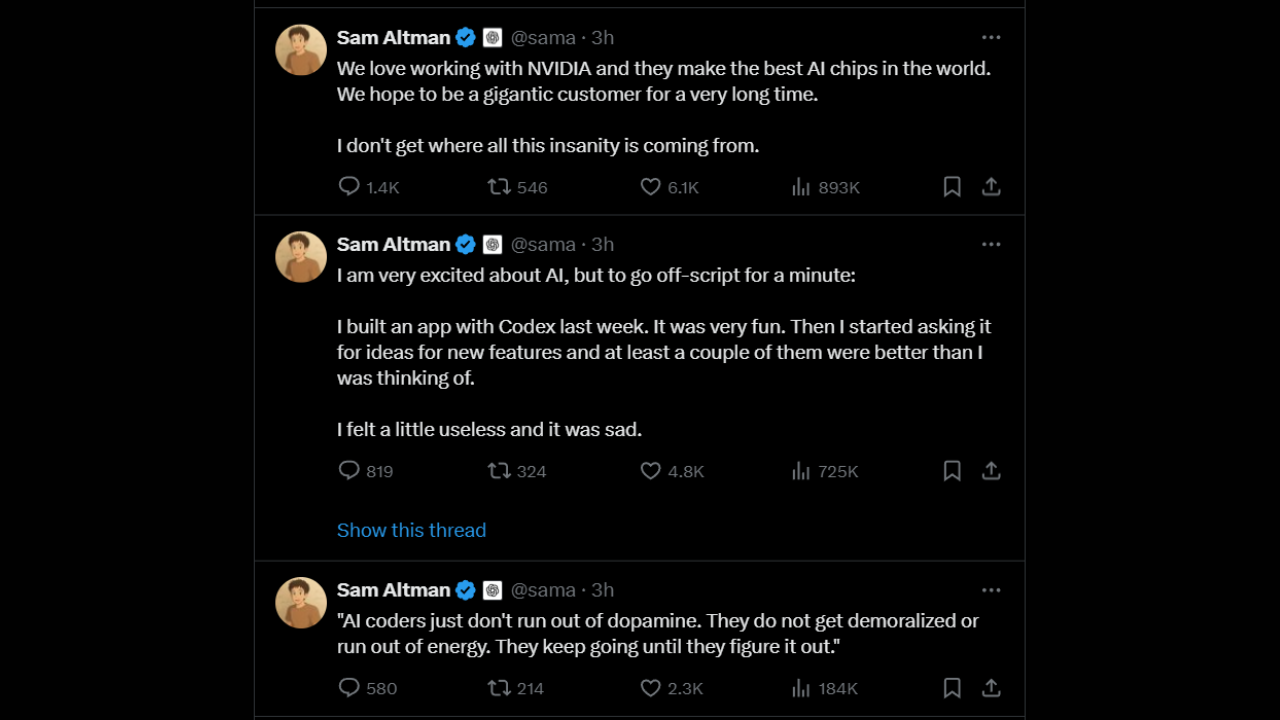Image resolution: width=1280 pixels, height=720 pixels.
Task: Open more options on NVIDIA tweet
Action: pos(991,37)
